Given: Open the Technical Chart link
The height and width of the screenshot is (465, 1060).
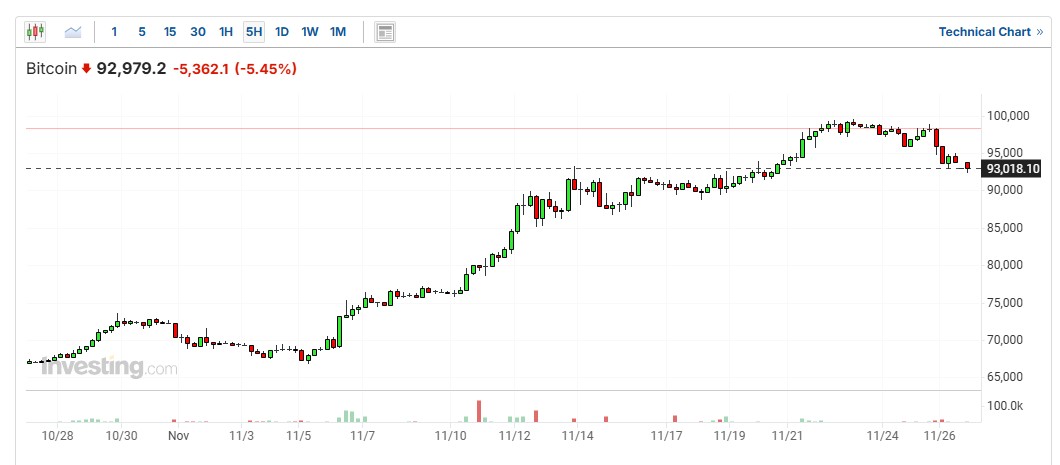Looking at the screenshot, I should [984, 32].
